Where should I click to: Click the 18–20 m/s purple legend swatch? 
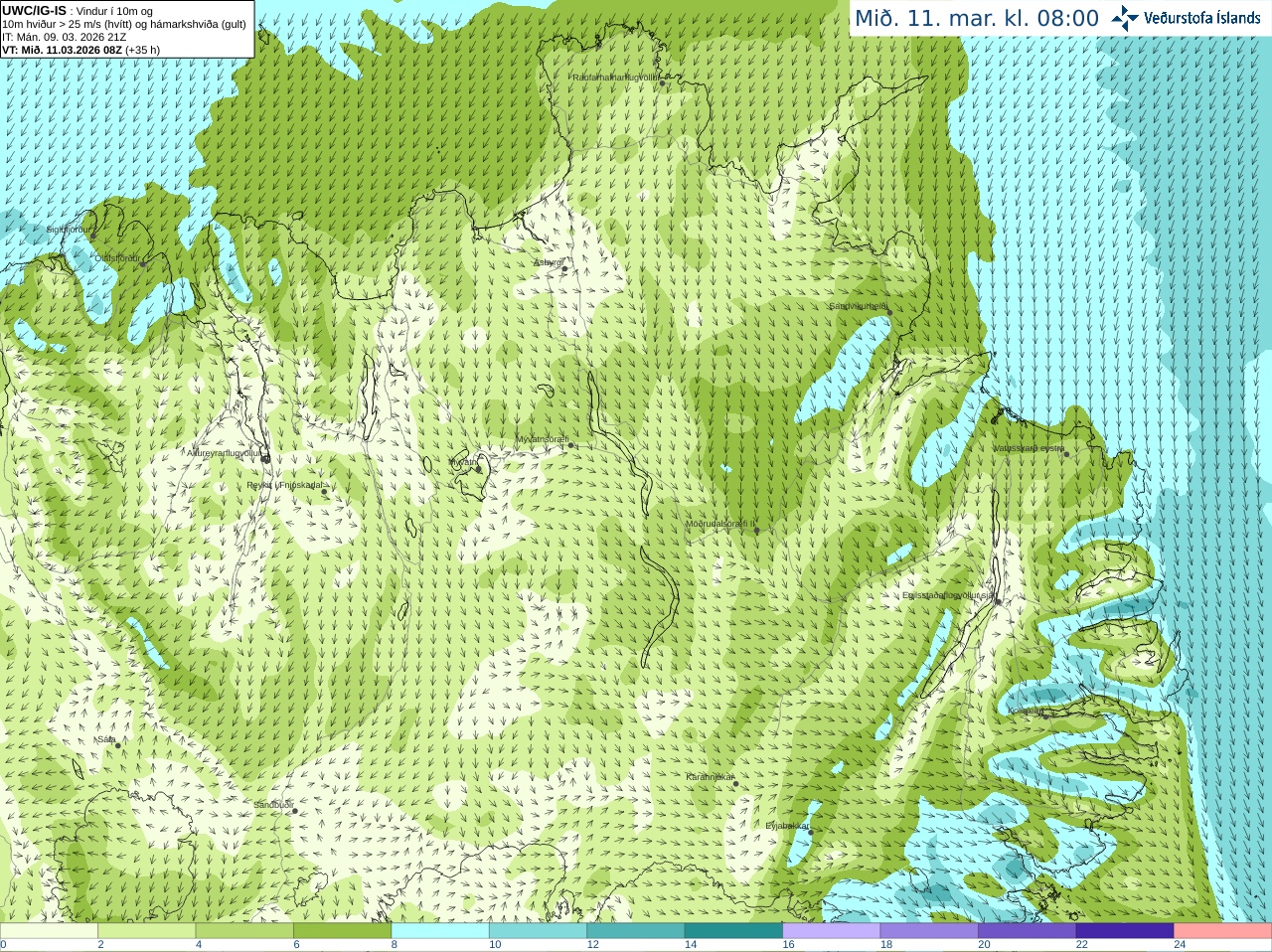[929, 931]
